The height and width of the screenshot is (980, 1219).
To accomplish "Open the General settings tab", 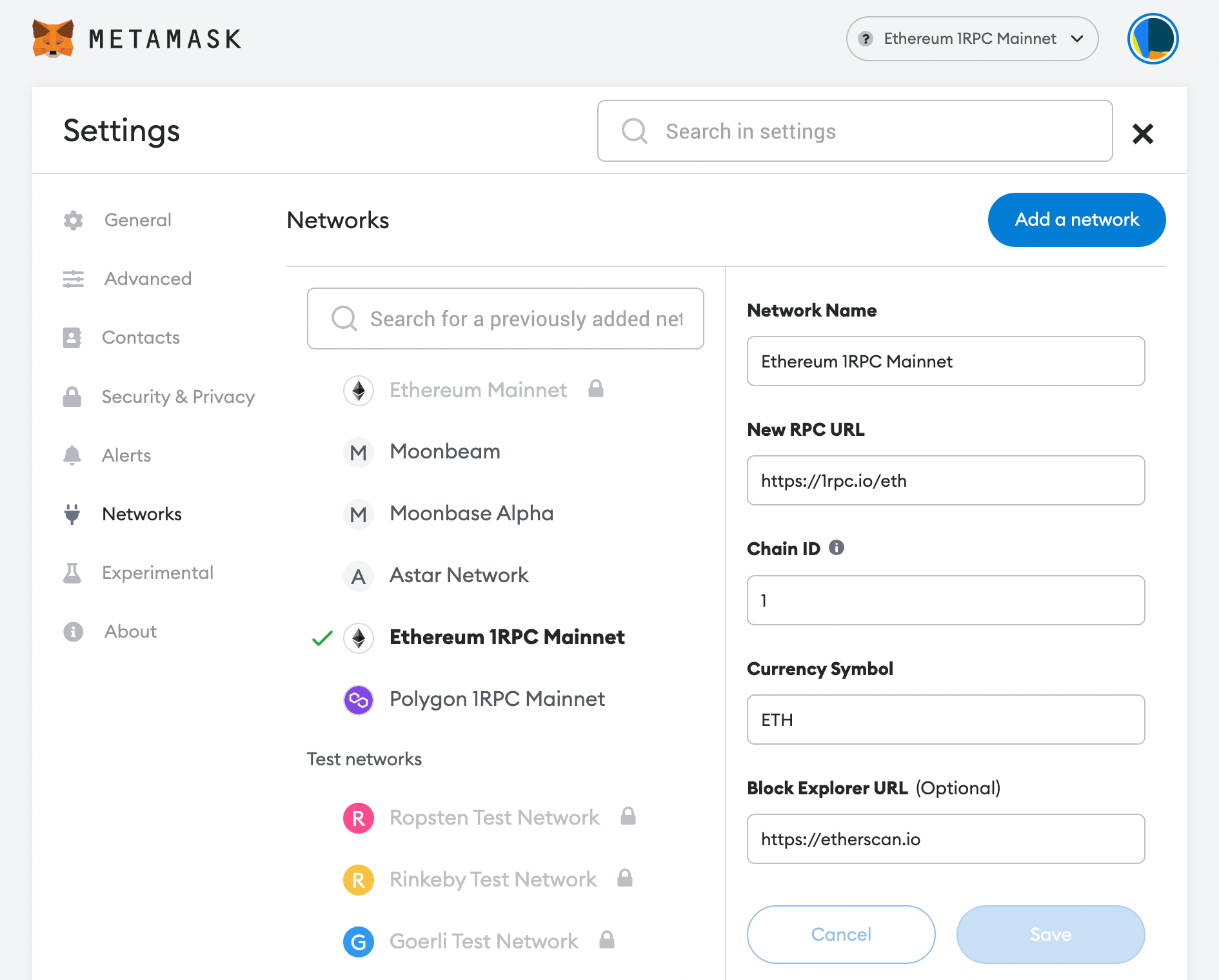I will pos(137,220).
